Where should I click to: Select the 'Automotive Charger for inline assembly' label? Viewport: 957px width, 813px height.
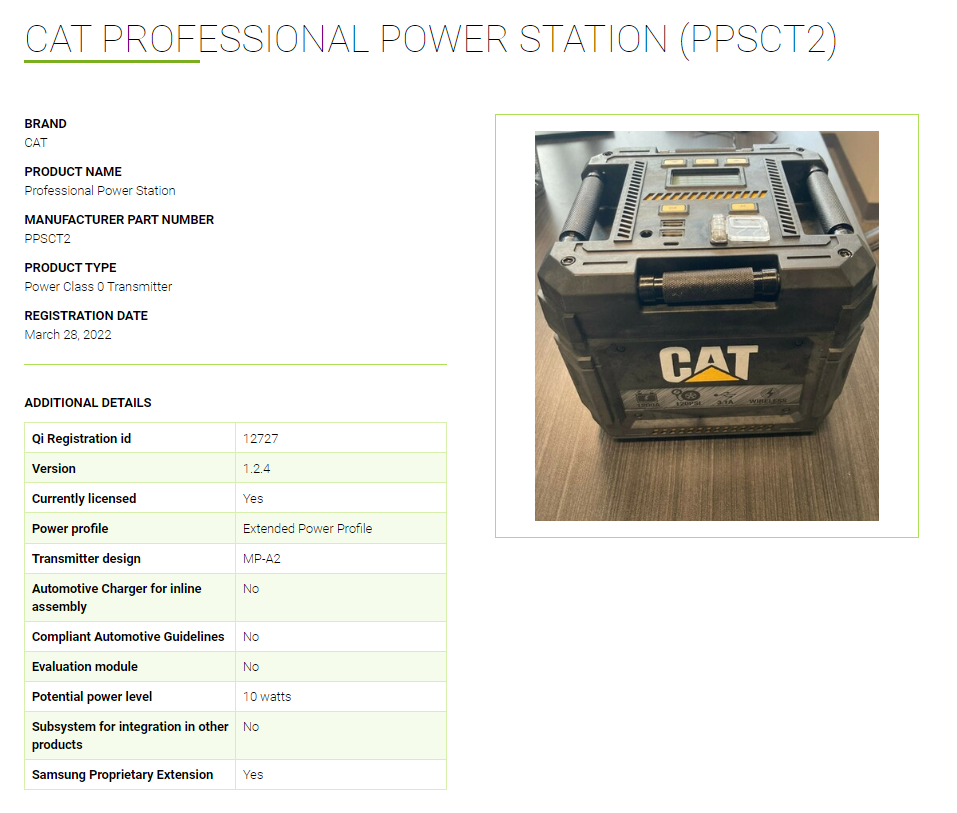coord(117,598)
